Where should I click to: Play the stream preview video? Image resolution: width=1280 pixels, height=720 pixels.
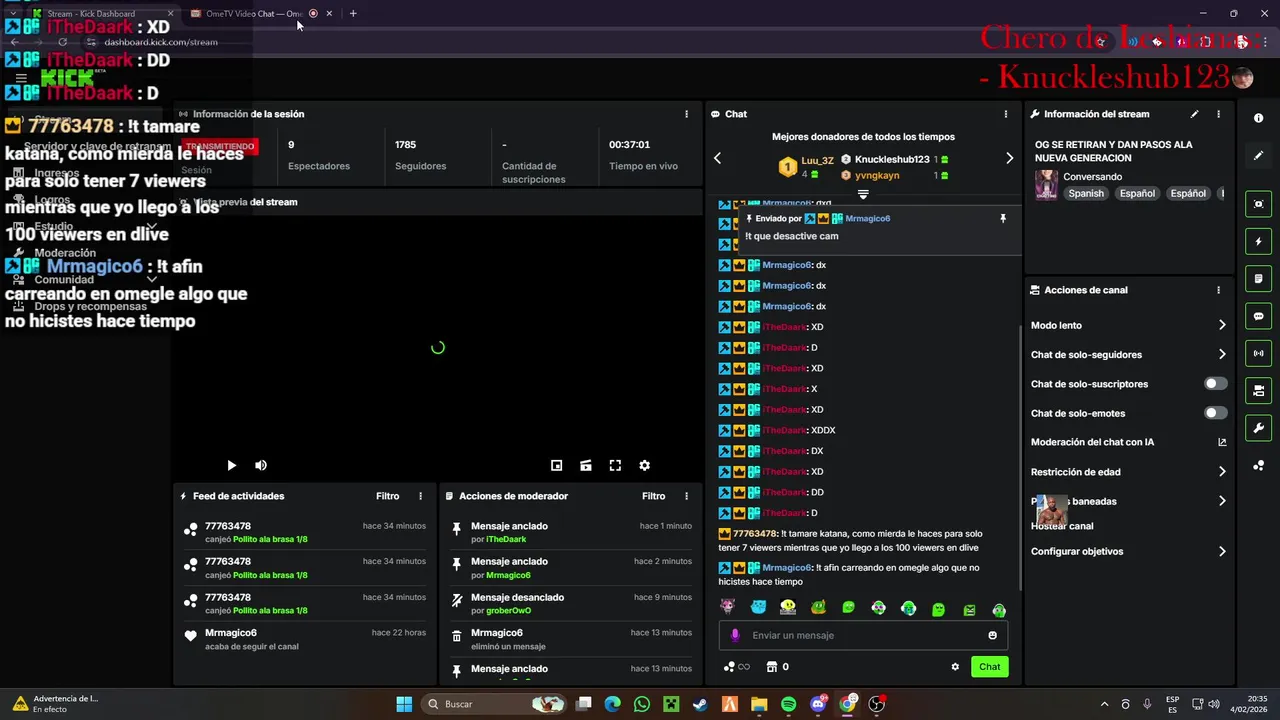(231, 465)
